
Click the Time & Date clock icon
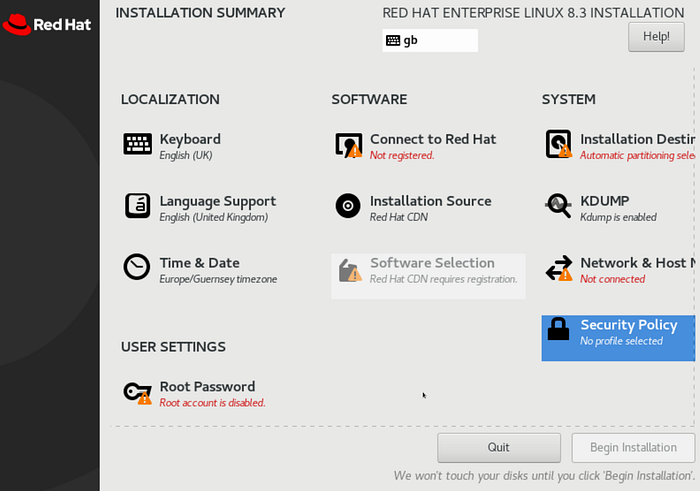137,267
